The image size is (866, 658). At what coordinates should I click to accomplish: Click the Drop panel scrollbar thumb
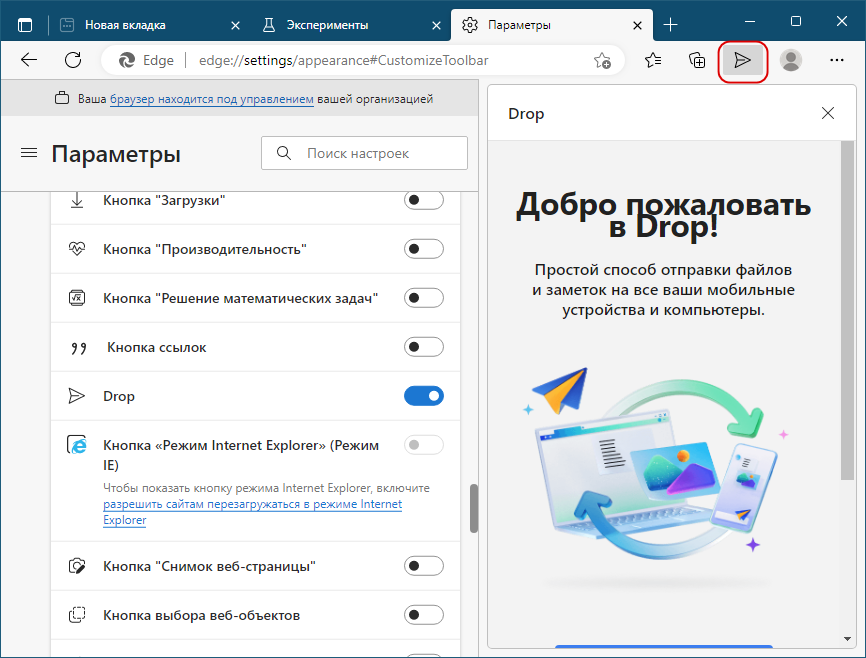[847, 310]
